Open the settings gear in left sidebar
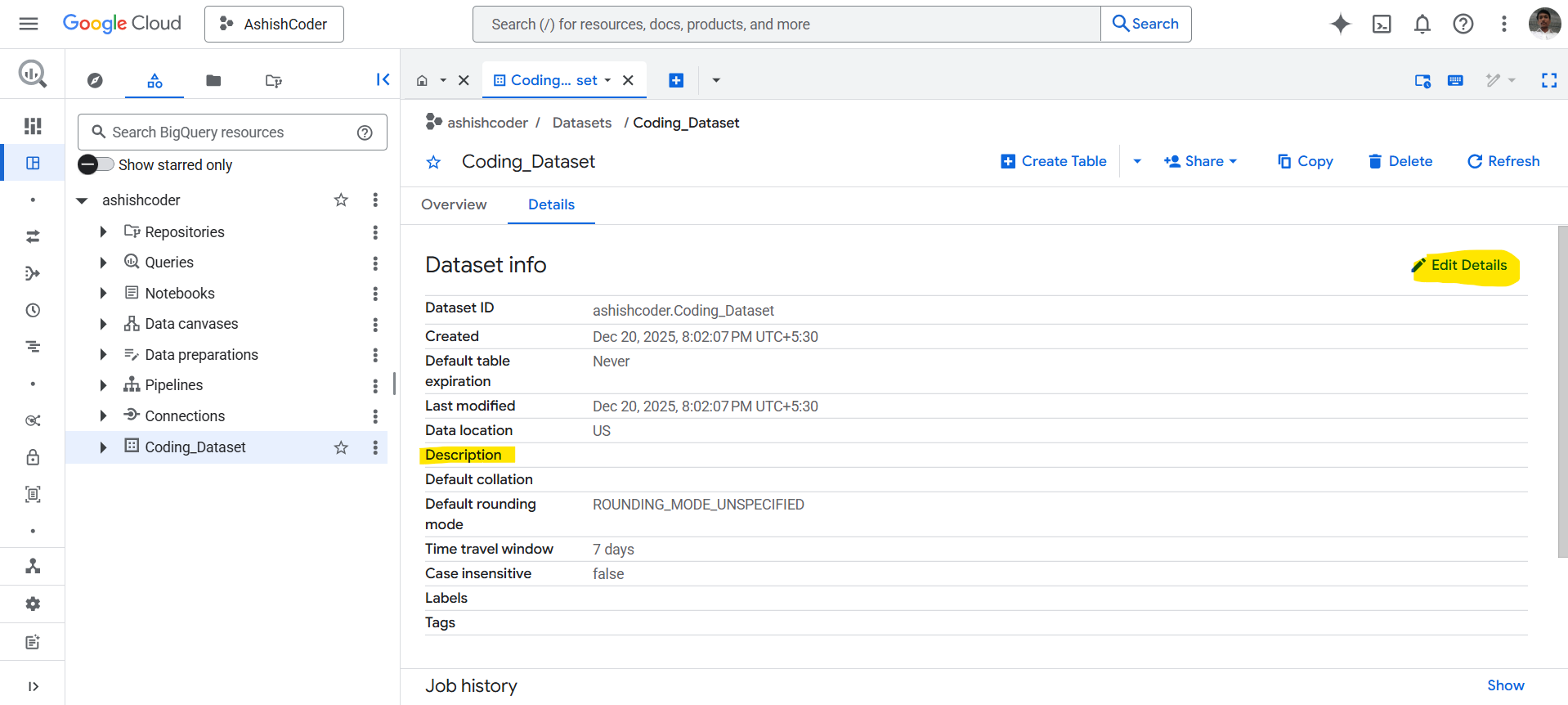Image resolution: width=1568 pixels, height=705 pixels. click(x=33, y=604)
